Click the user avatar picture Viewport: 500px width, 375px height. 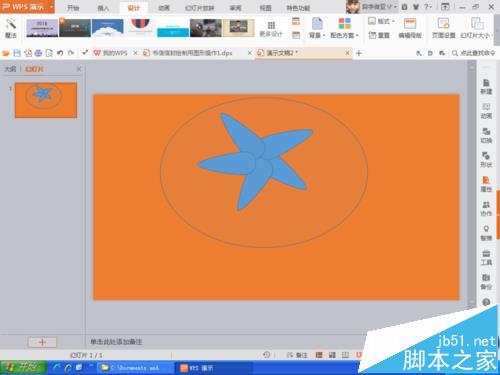[353, 7]
